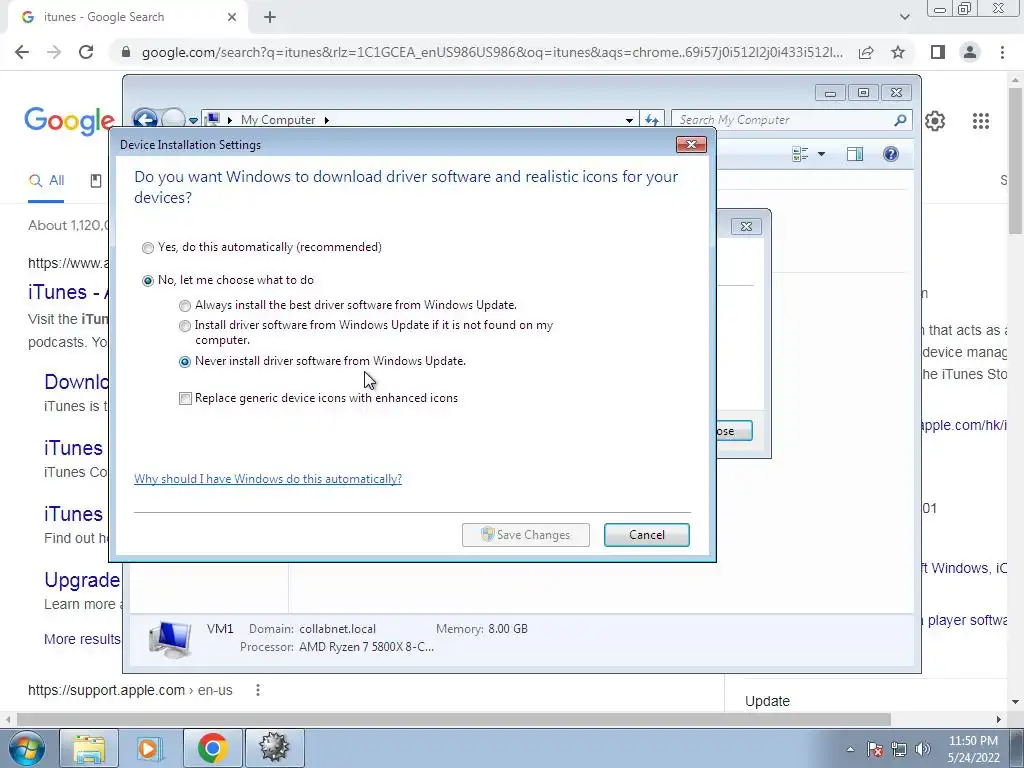This screenshot has width=1024, height=768.
Task: Open the volume speaker tray icon
Action: coord(923,749)
